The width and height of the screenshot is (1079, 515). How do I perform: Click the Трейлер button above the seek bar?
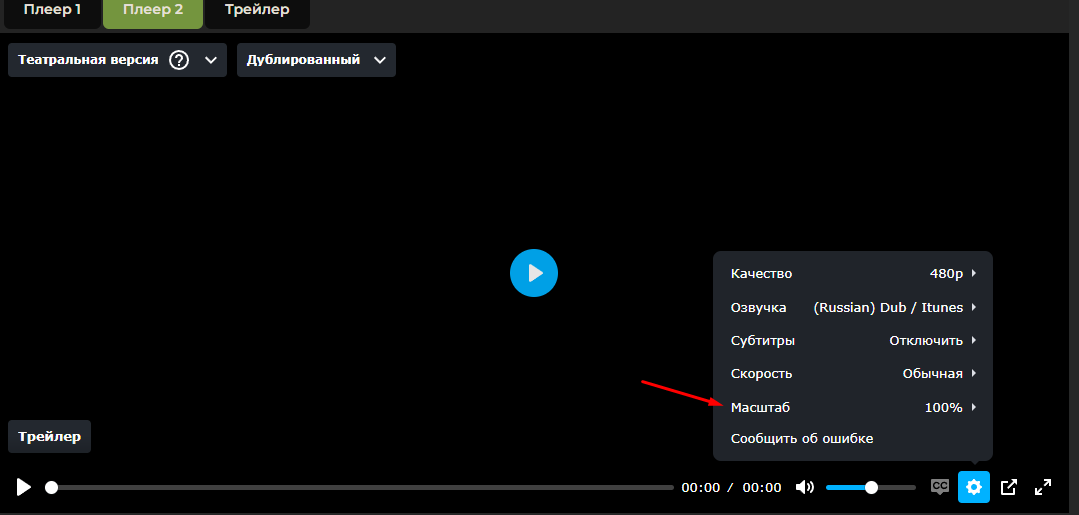pyautogui.click(x=50, y=437)
